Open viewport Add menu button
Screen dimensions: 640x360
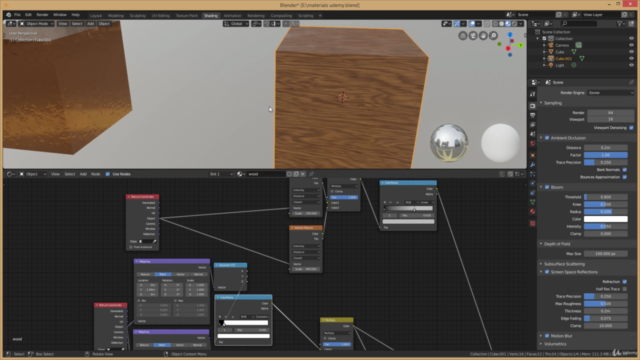coord(91,24)
